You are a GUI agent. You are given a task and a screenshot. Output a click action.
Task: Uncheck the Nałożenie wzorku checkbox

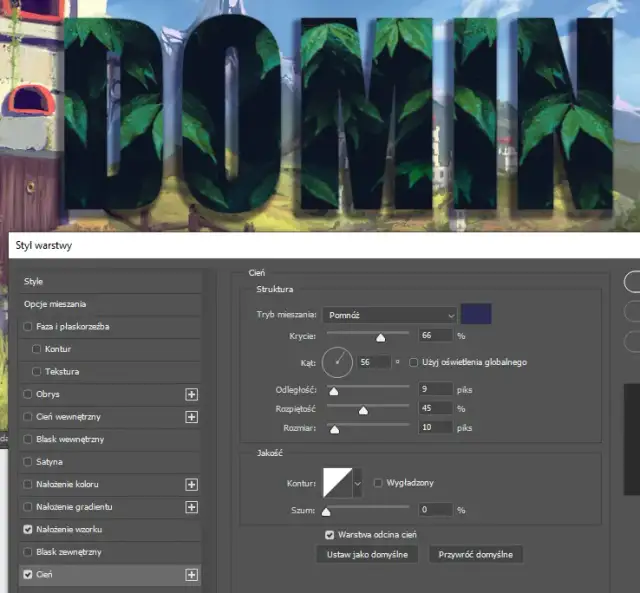tap(27, 530)
